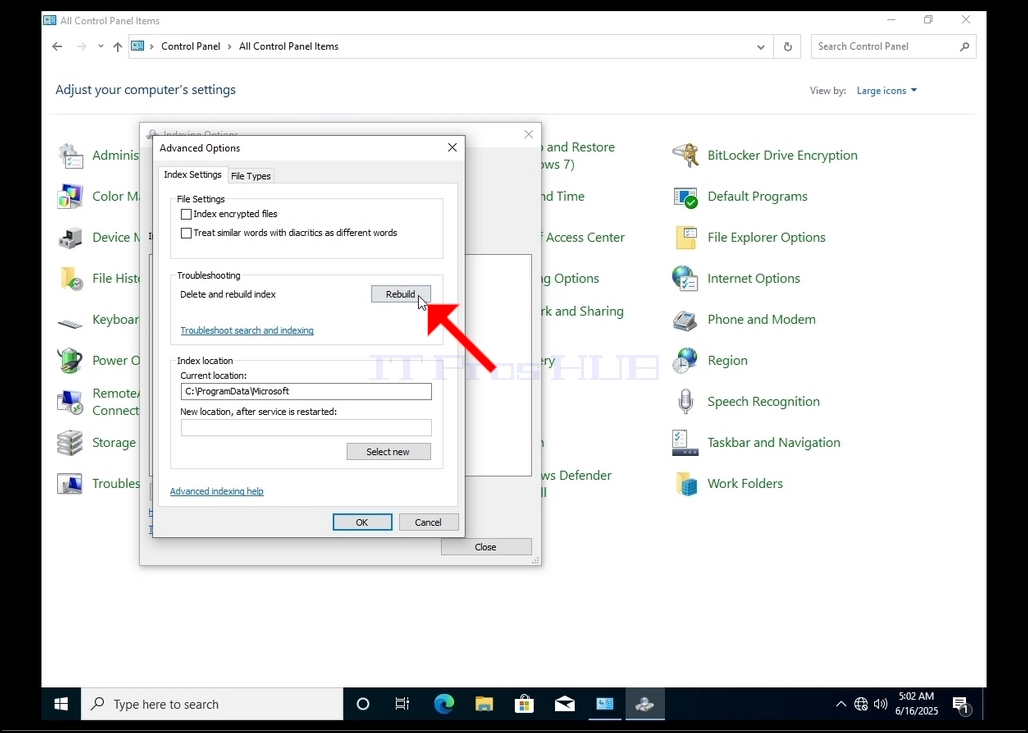Image resolution: width=1028 pixels, height=733 pixels.
Task: Open the Speech Recognition microphone icon
Action: [x=685, y=401]
